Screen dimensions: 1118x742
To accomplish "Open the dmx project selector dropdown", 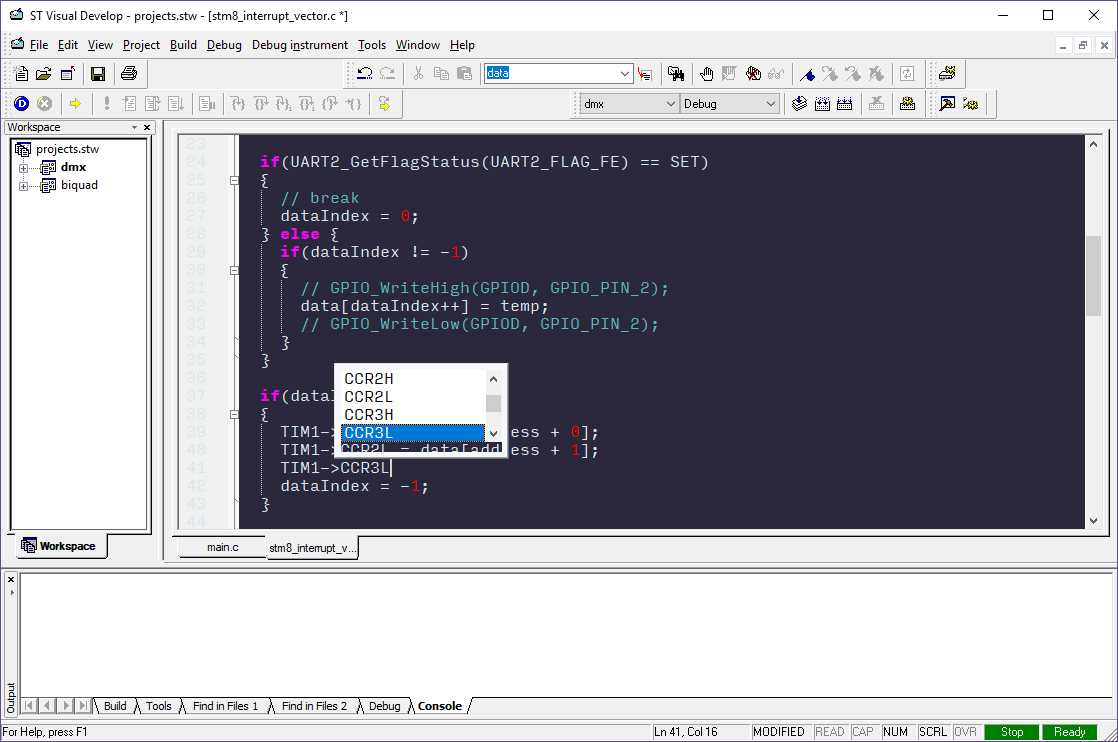I will (670, 104).
